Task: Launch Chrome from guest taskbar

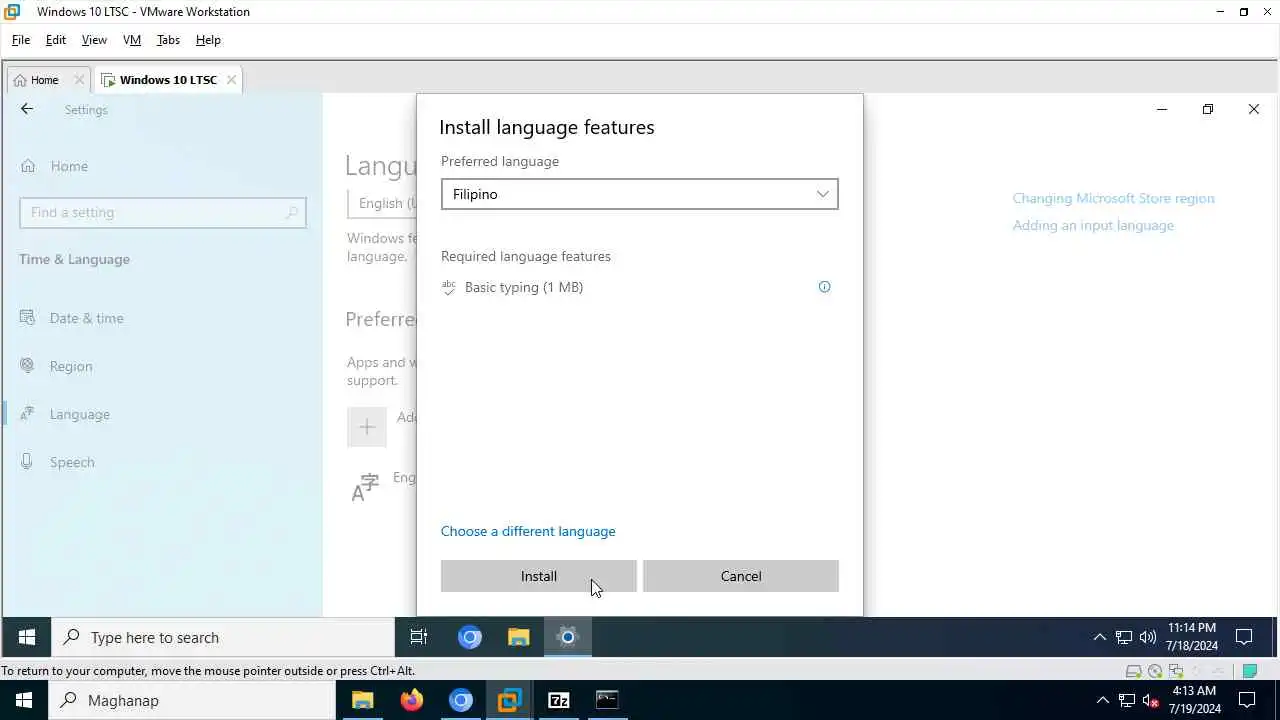Action: click(470, 637)
